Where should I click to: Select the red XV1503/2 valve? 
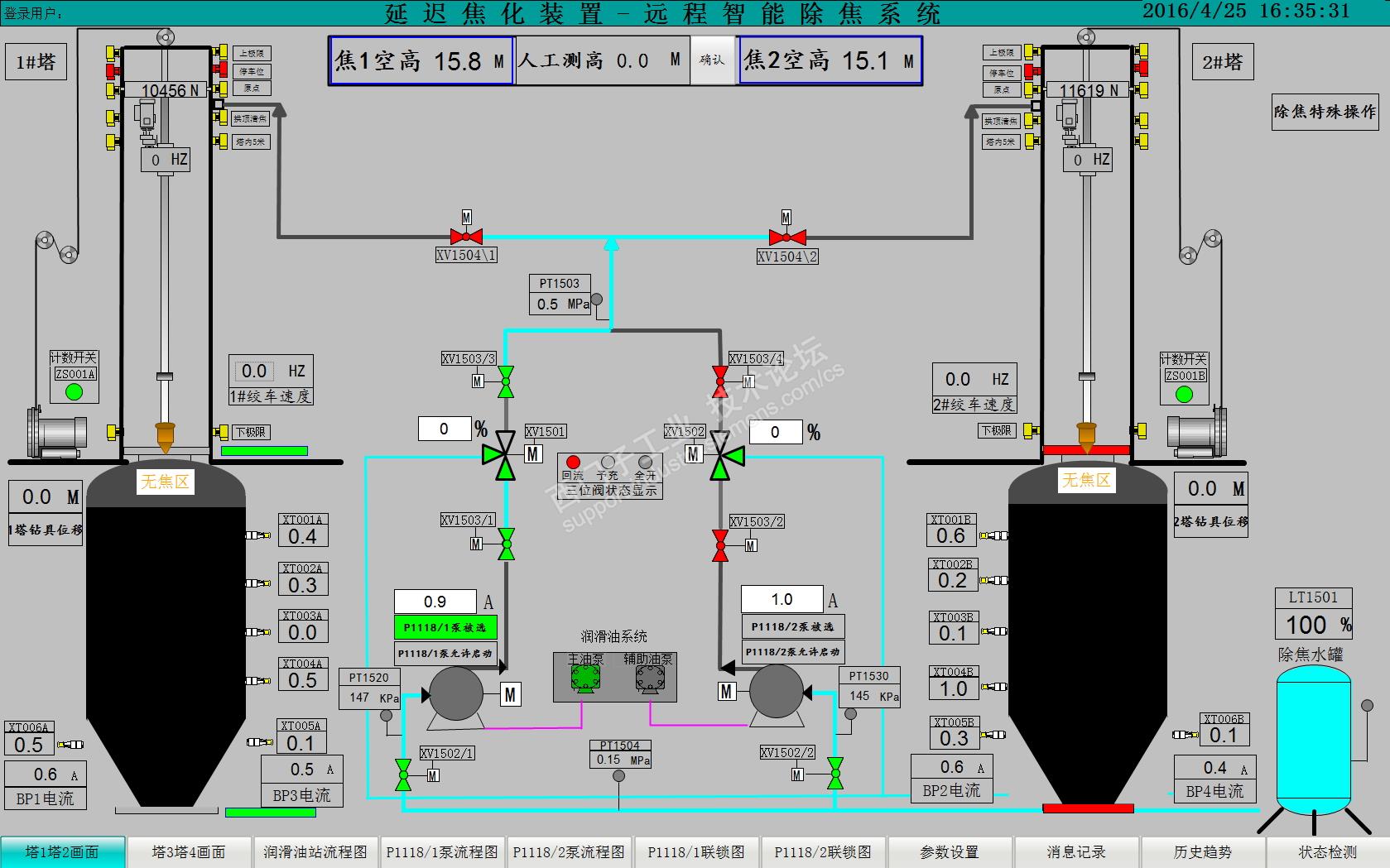coord(720,545)
